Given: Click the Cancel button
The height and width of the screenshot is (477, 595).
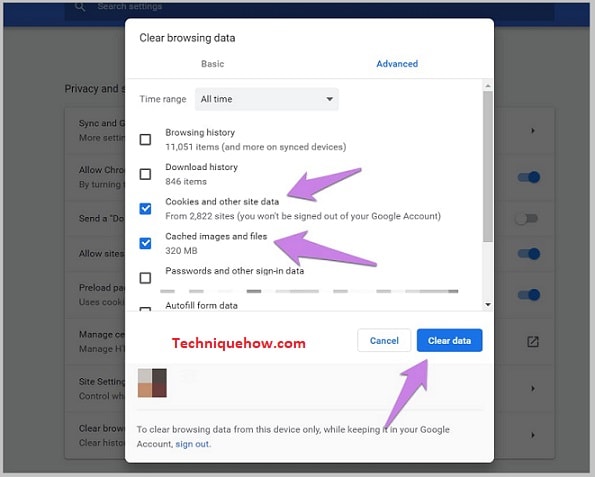Looking at the screenshot, I should [x=384, y=340].
